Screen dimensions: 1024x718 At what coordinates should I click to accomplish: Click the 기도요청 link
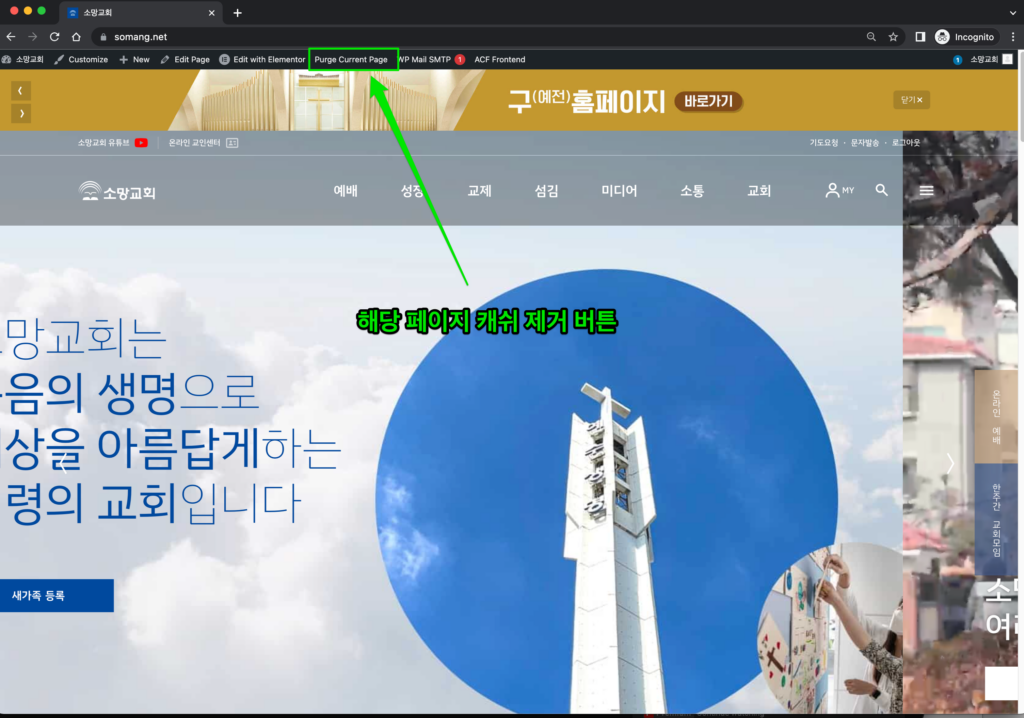824,142
